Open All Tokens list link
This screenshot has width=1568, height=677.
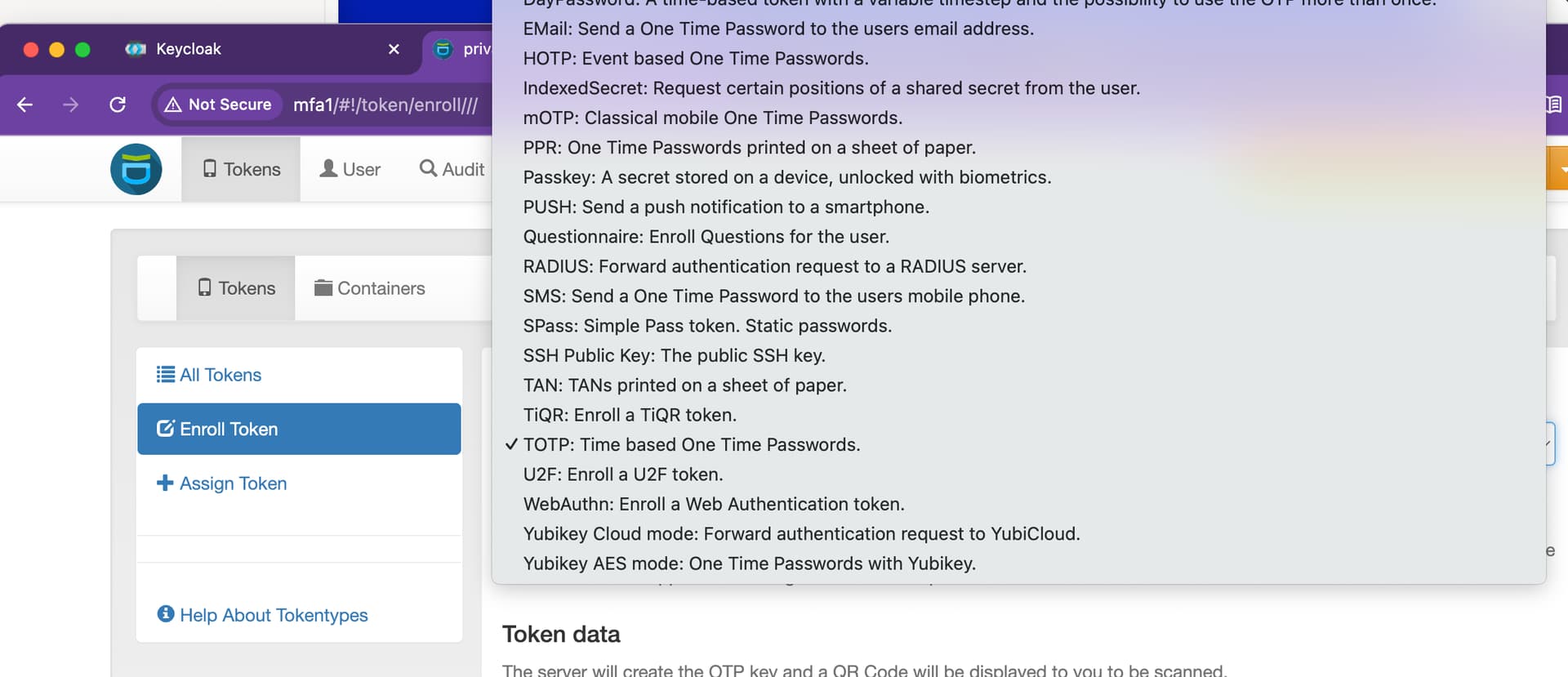pos(209,375)
